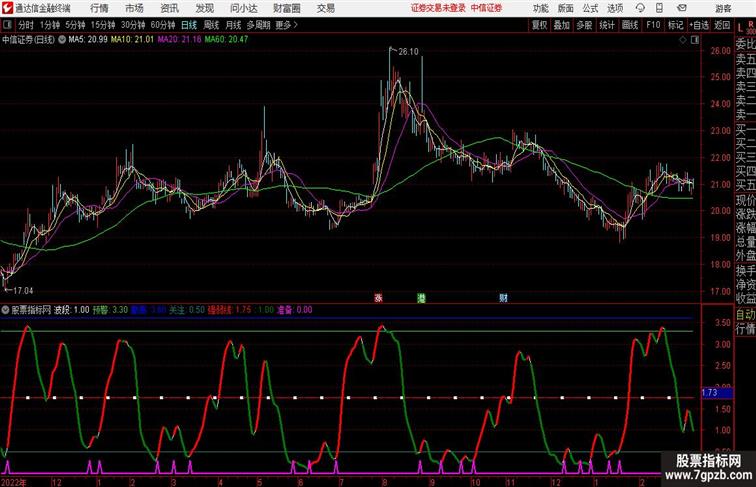Screen dimensions: 756x487
Task: Click the 多股 button
Action: point(584,25)
